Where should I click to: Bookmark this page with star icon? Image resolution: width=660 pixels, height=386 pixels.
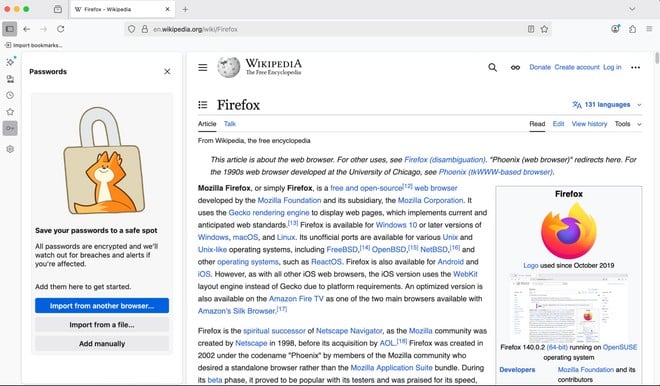(544, 29)
